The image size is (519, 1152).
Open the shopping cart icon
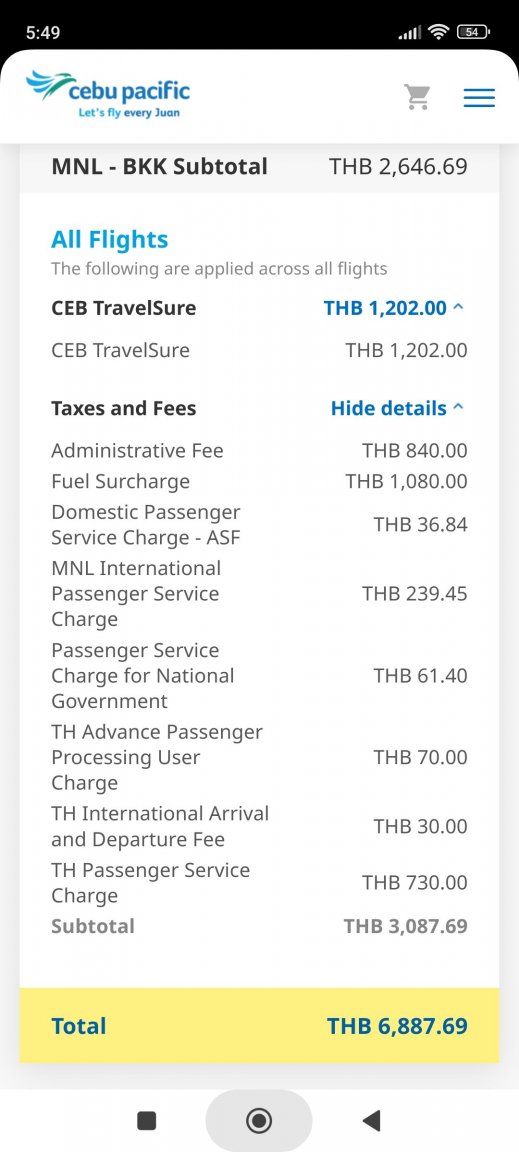pyautogui.click(x=418, y=97)
